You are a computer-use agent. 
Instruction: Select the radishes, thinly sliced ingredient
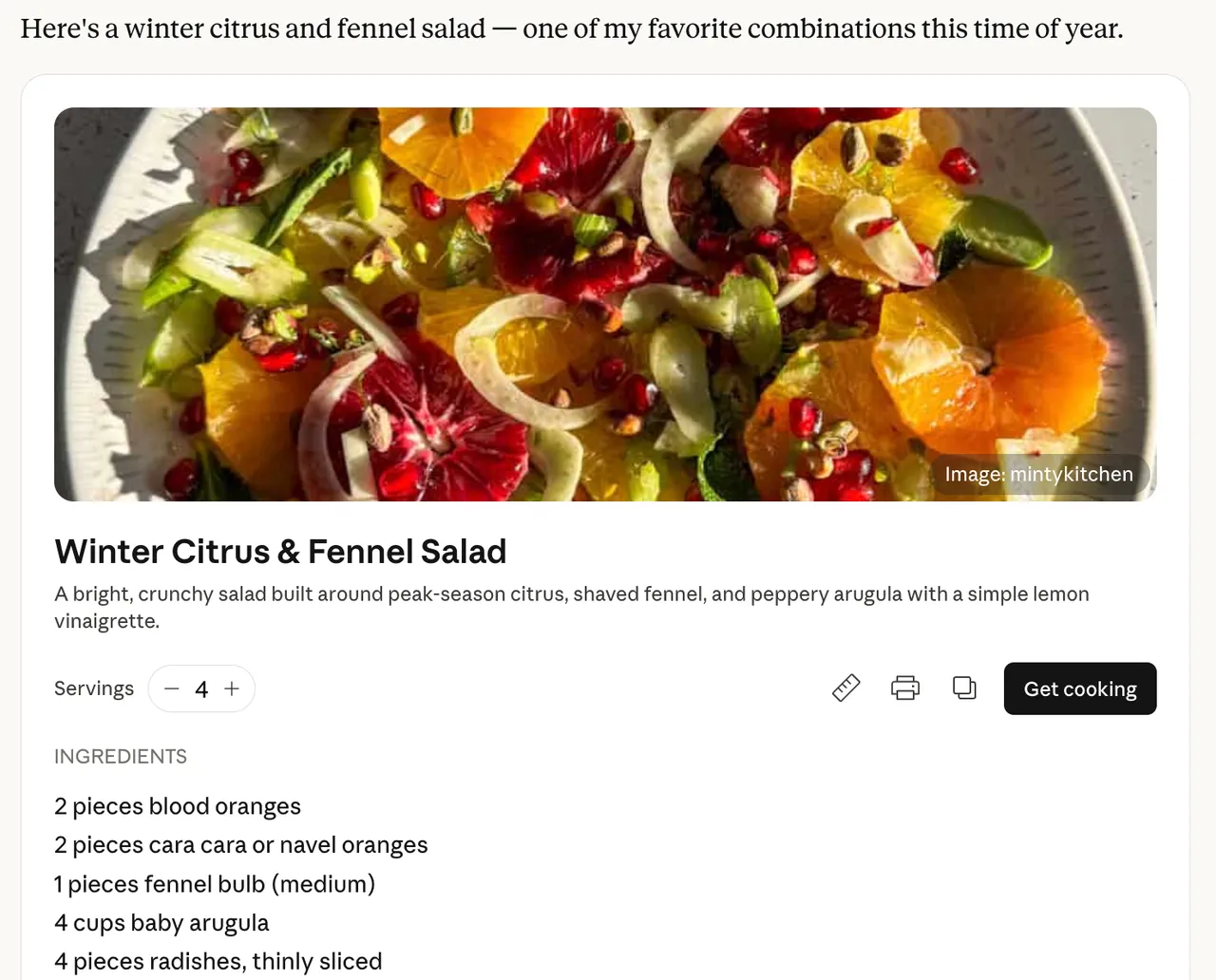pos(218,961)
